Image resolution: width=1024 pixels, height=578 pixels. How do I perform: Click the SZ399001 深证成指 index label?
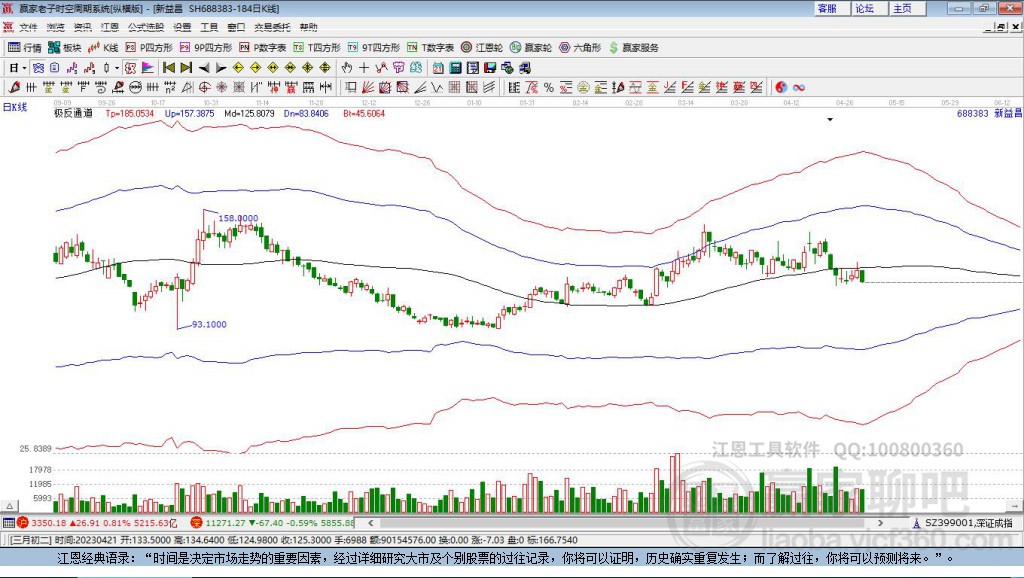click(x=967, y=523)
